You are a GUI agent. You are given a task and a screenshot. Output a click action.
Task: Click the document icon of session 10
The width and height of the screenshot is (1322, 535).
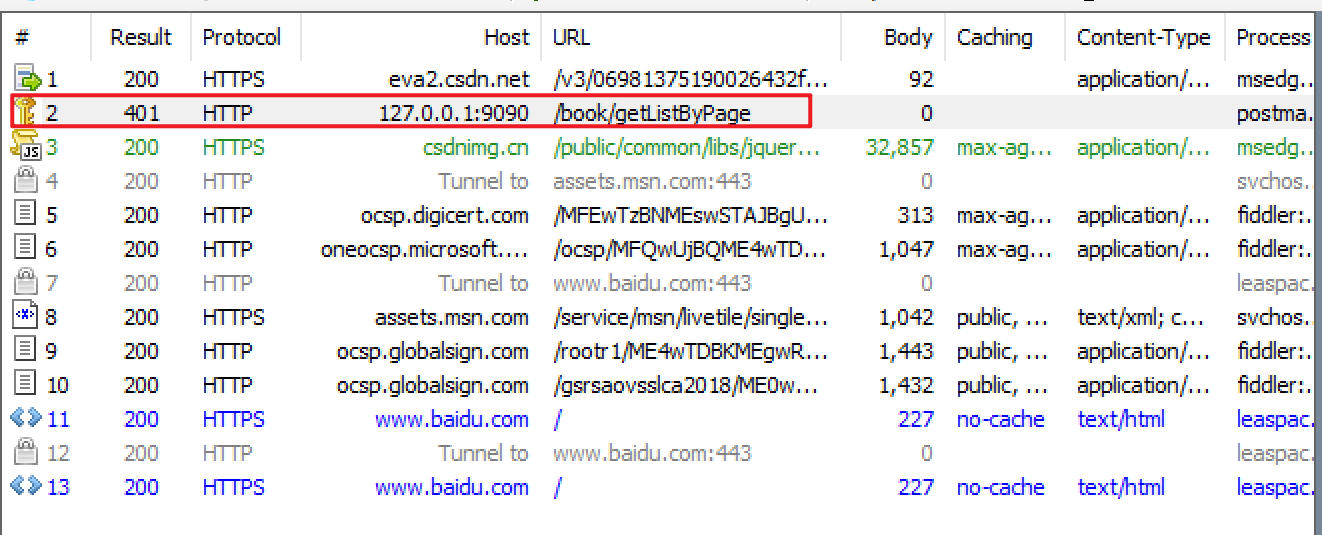pos(26,385)
